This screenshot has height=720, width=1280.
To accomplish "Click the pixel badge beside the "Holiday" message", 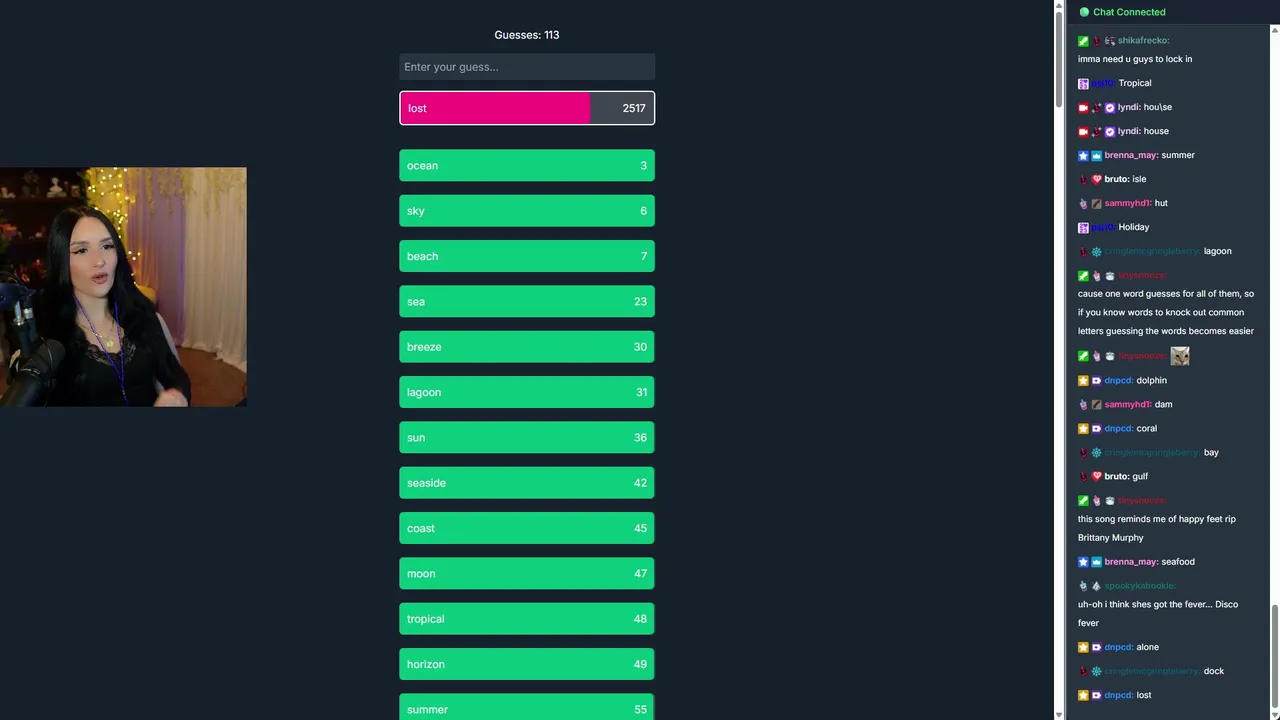I will [1083, 227].
